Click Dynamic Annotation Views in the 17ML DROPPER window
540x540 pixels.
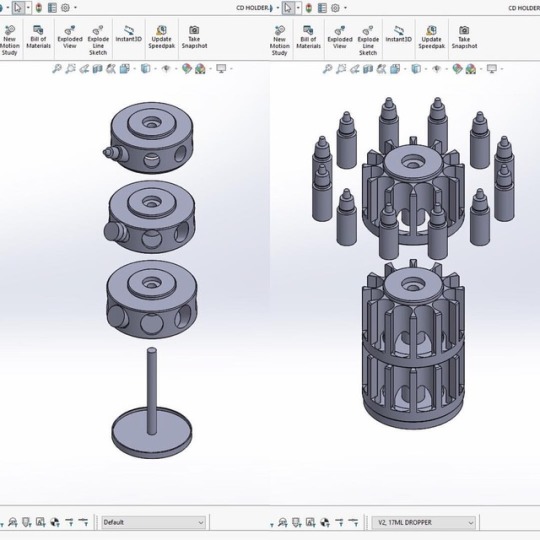[381, 69]
